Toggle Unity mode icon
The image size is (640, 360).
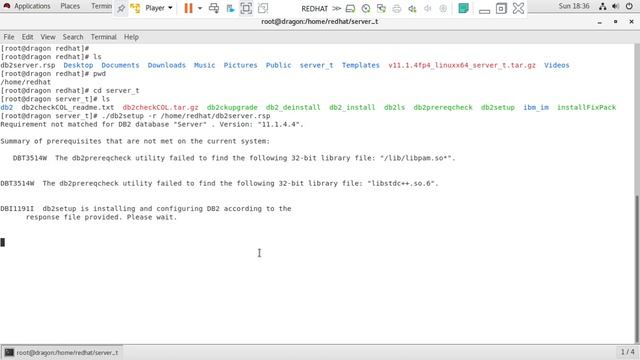[x=263, y=8]
